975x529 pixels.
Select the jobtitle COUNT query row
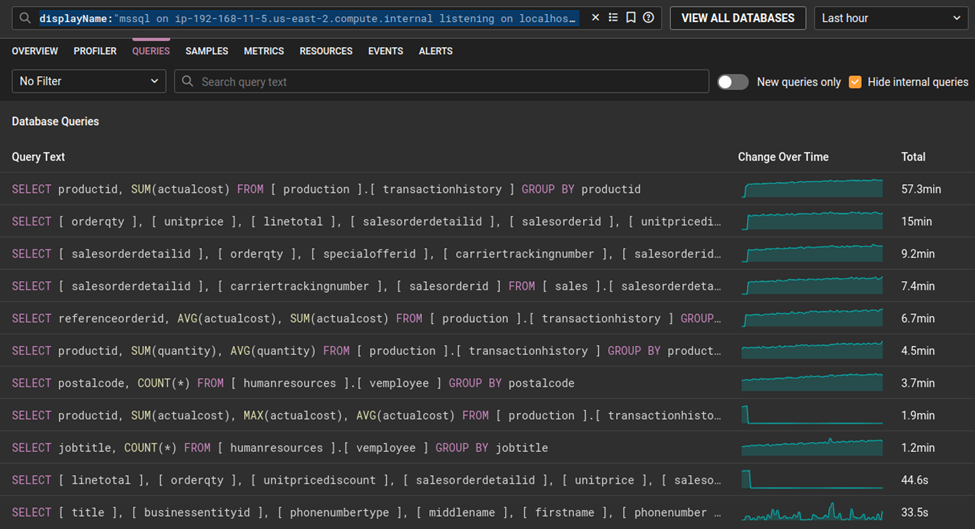click(280, 448)
